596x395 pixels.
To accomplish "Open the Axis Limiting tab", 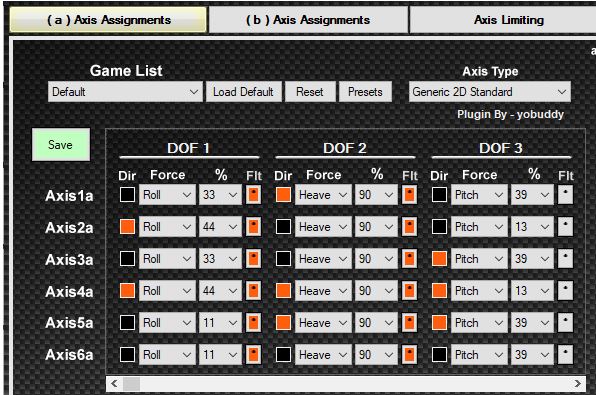I will pyautogui.click(x=503, y=20).
